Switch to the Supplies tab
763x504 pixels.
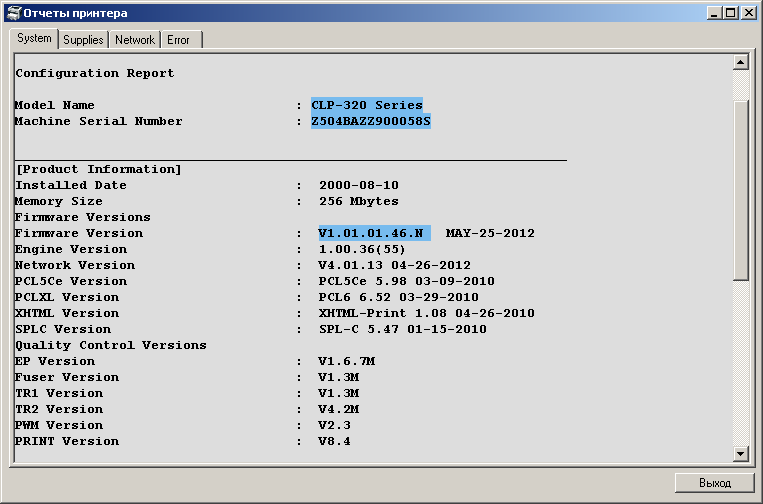pos(83,40)
